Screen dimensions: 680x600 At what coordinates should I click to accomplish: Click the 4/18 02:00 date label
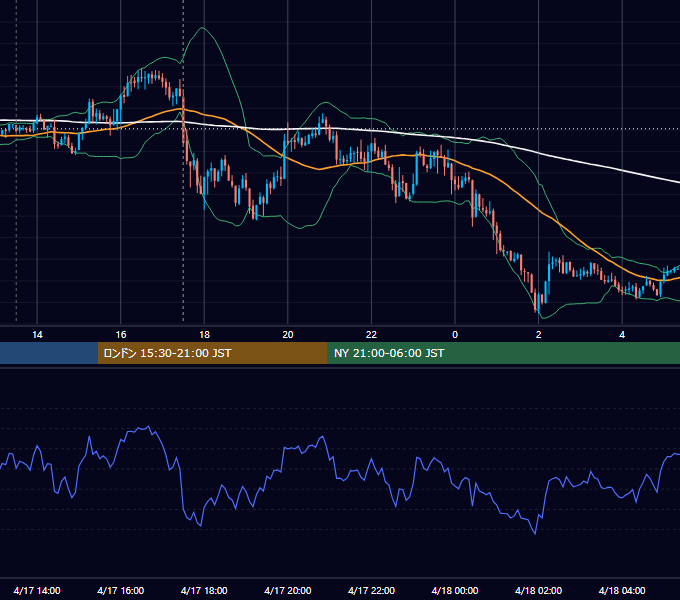pyautogui.click(x=538, y=590)
